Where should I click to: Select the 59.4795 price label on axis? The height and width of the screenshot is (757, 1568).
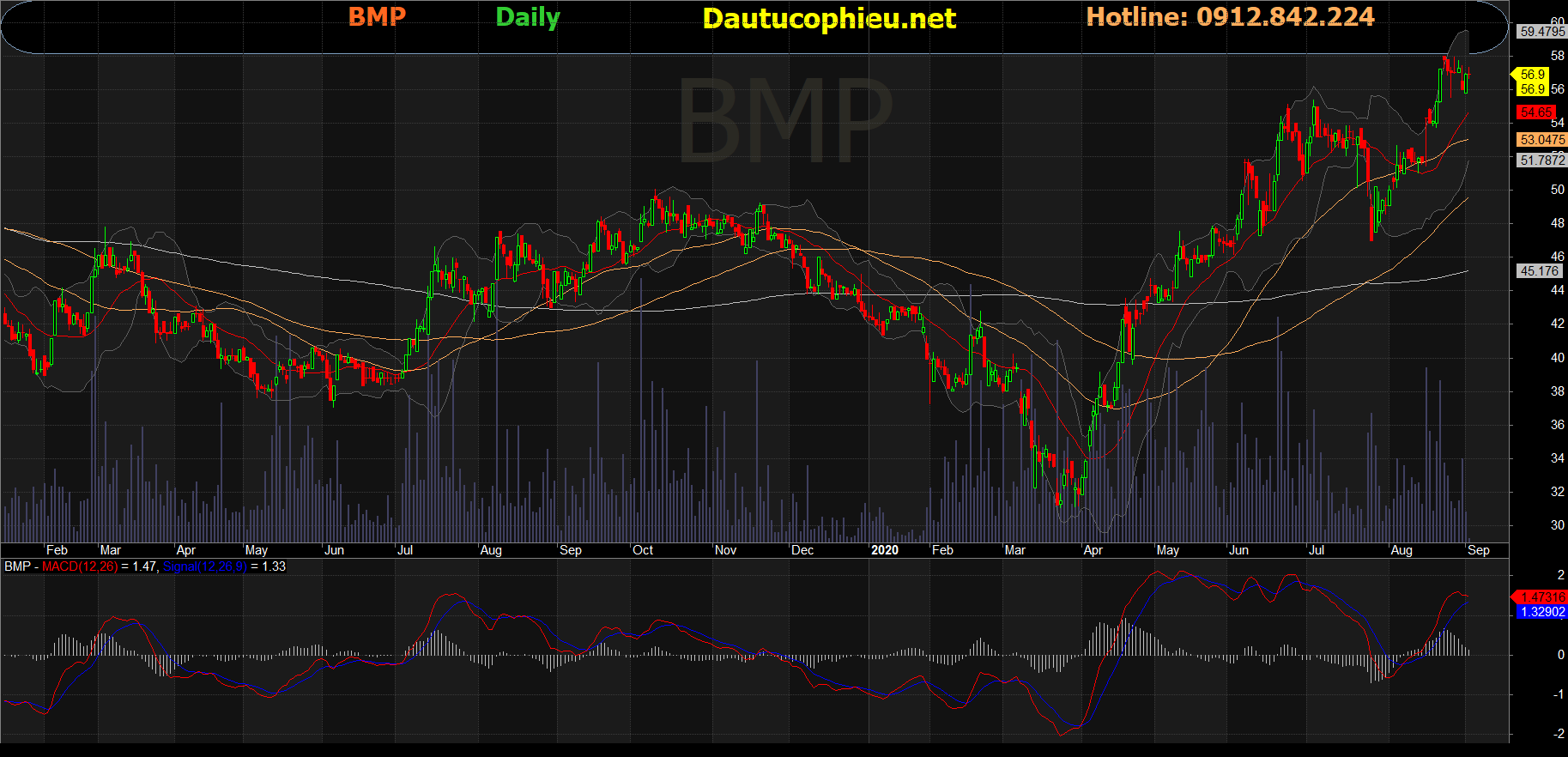[x=1541, y=32]
